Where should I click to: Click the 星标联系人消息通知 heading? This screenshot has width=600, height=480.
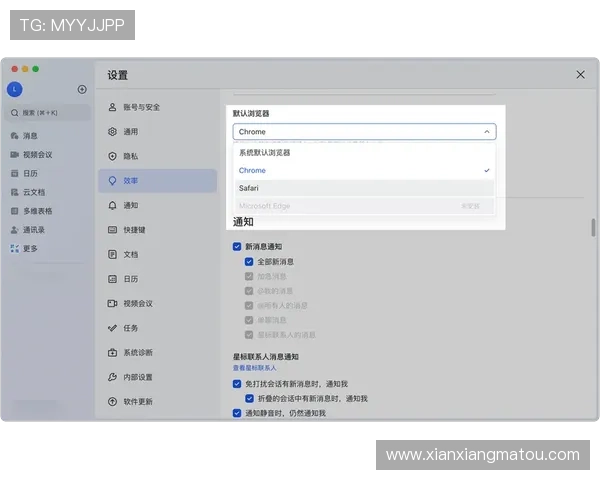point(266,357)
